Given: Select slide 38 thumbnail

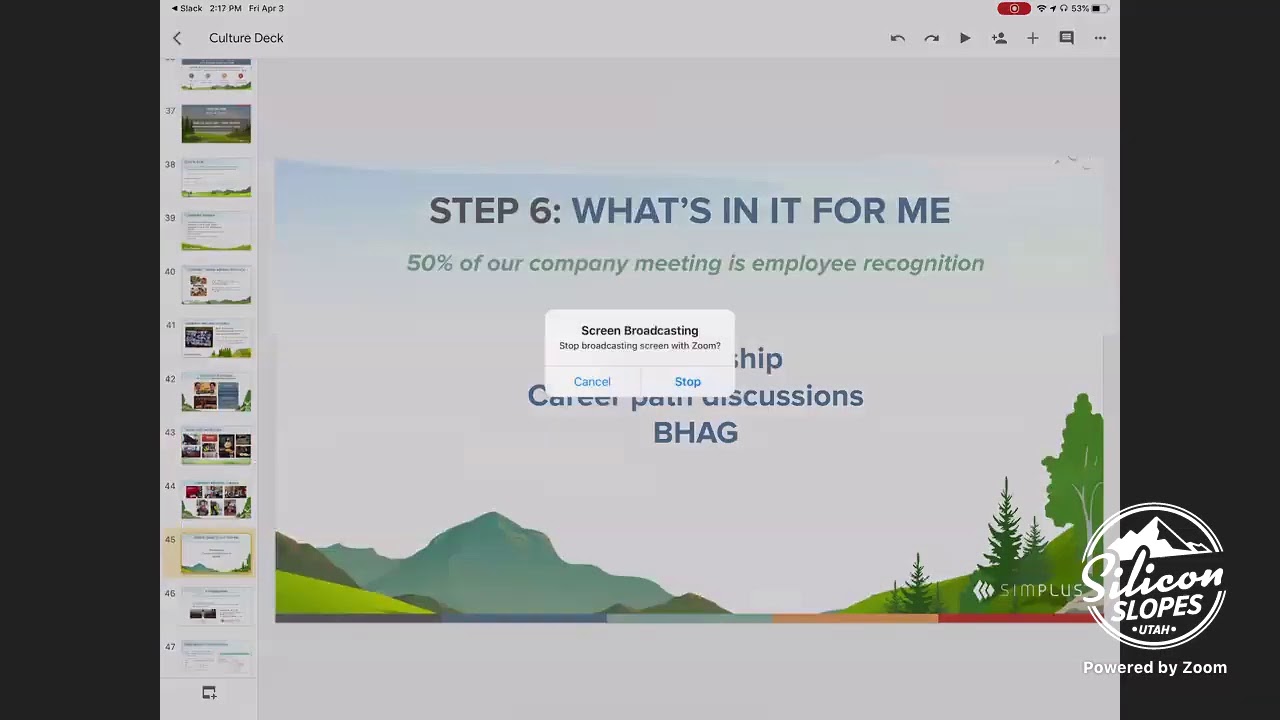Looking at the screenshot, I should click(x=216, y=177).
